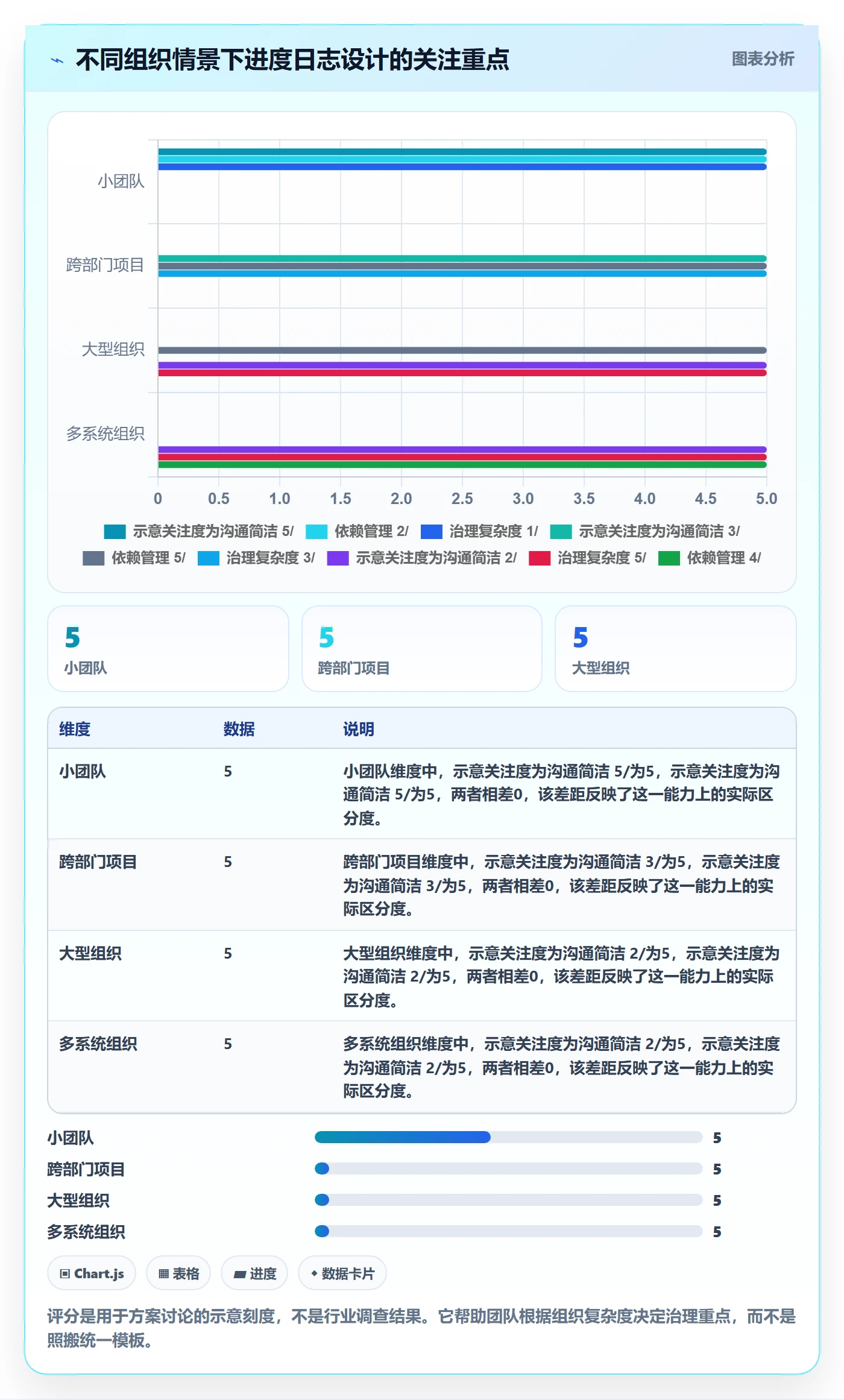This screenshot has height=1400, width=844.
Task: Click the green 依赖管理 4/ legend swatch
Action: (669, 558)
